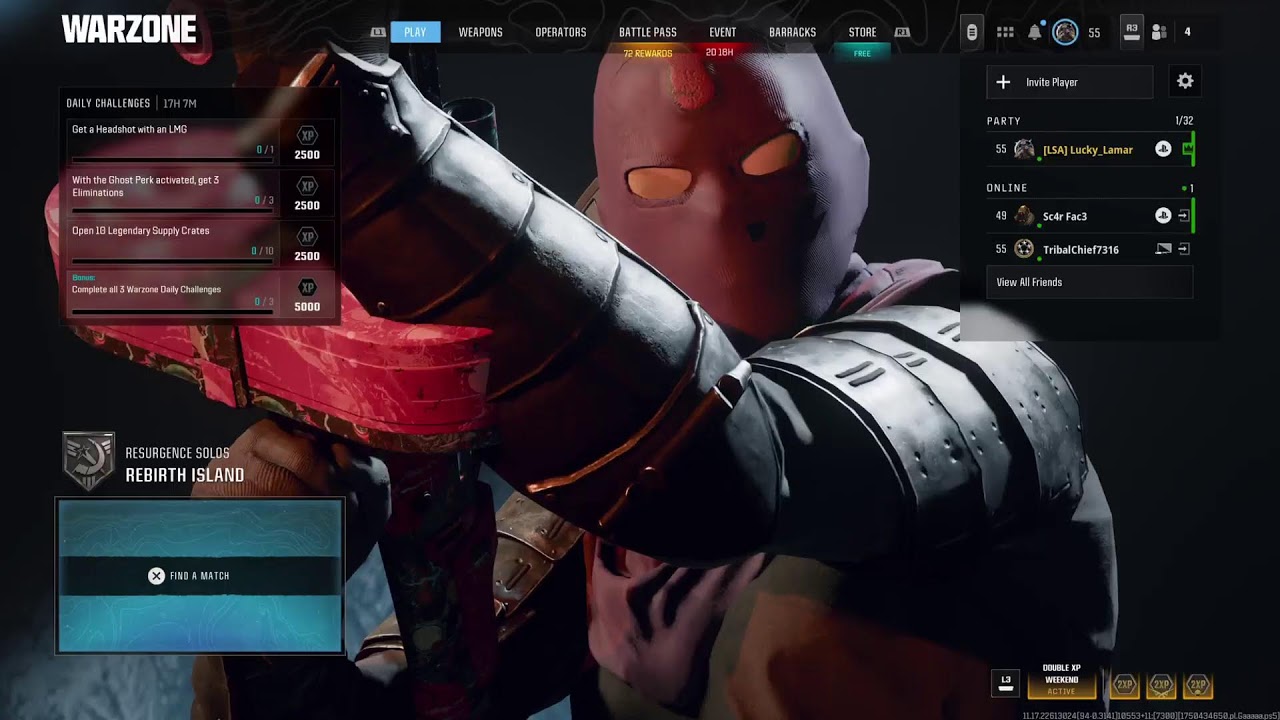Select the Play tab

coord(415,32)
